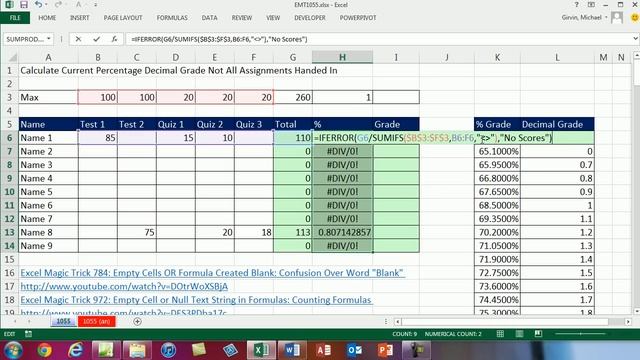
Task: Launch Google Chrome from taskbar
Action: point(44,350)
